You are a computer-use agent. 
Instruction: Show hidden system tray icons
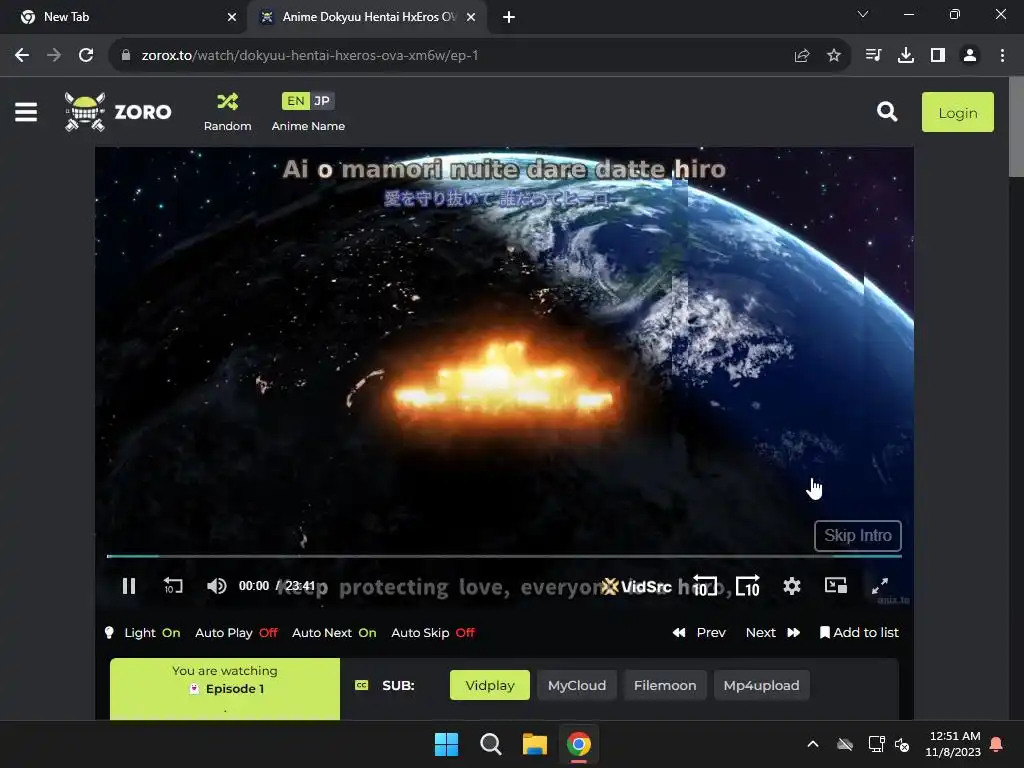(813, 744)
